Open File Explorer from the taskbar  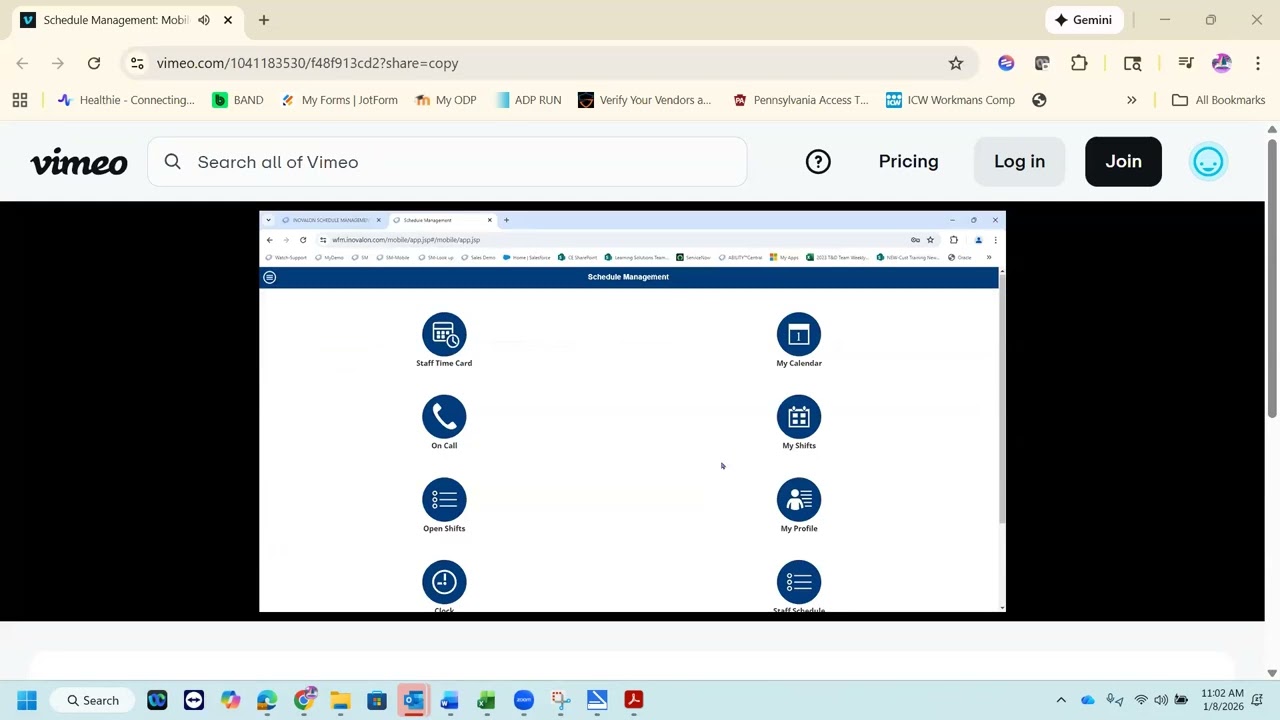[x=340, y=700]
